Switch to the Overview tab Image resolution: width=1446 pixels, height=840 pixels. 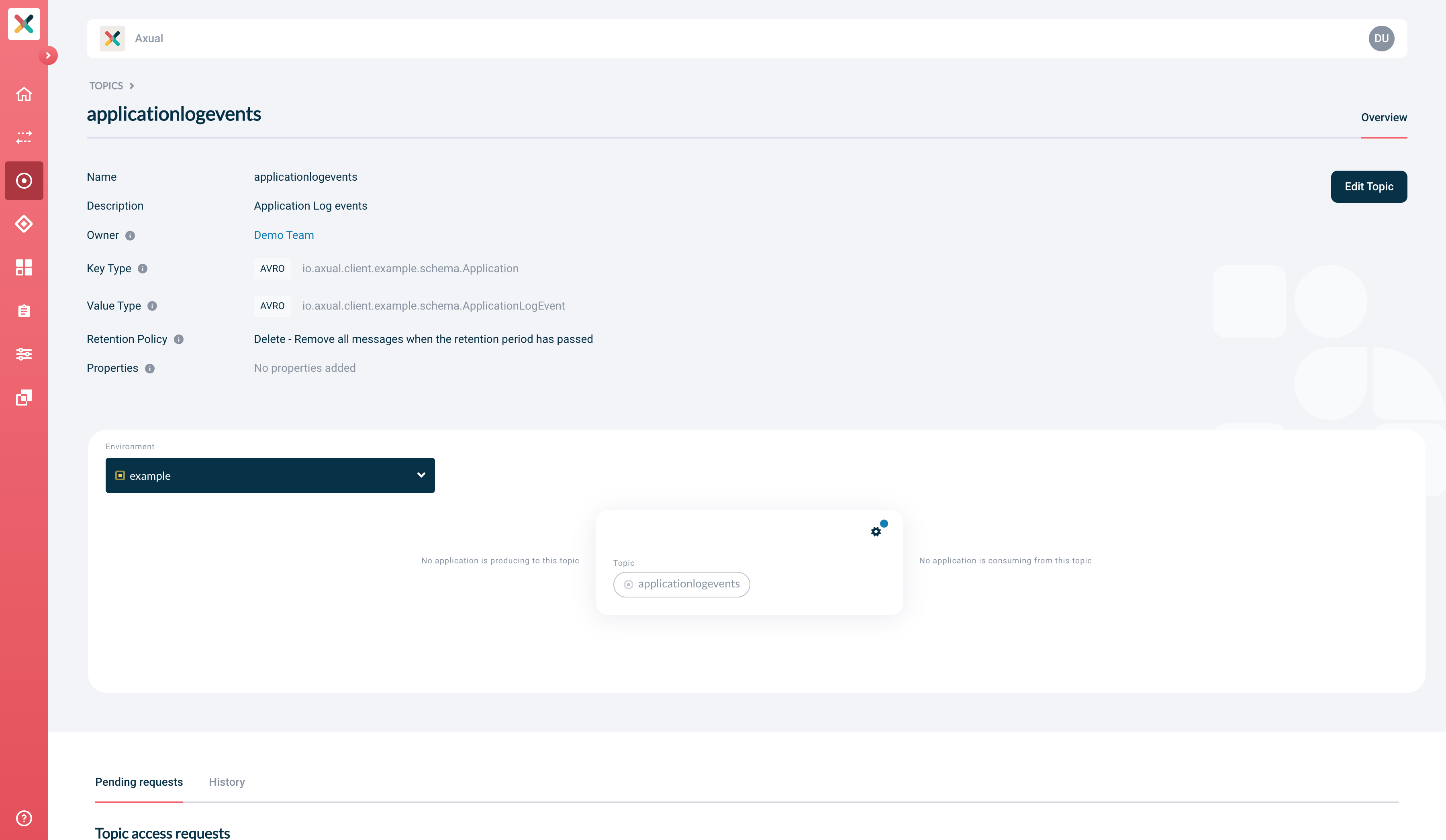1383,117
